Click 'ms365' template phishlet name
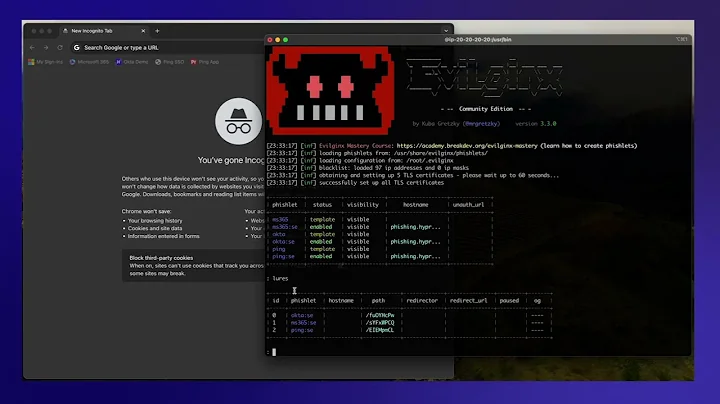 280,219
